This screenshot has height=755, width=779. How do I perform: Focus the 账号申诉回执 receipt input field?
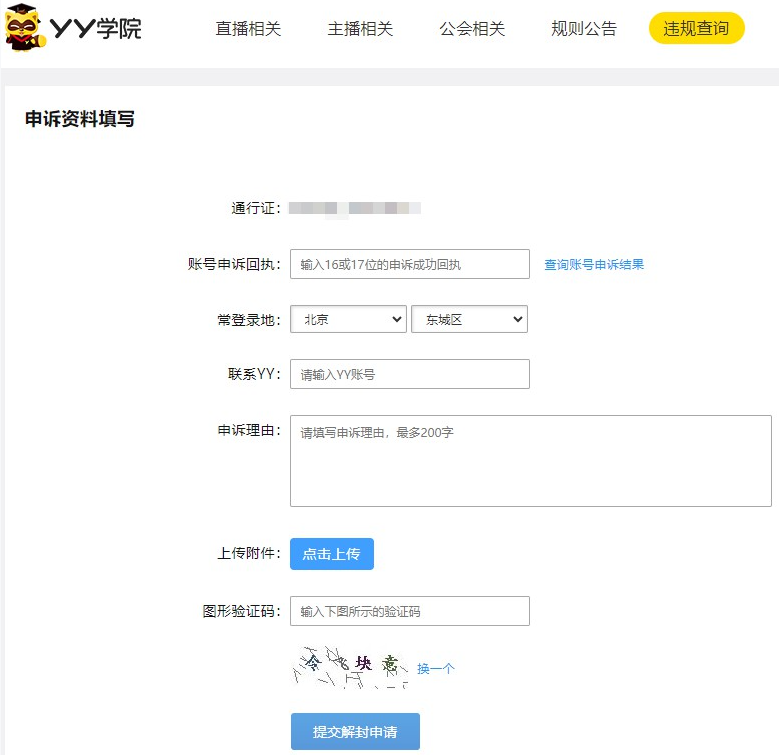409,264
